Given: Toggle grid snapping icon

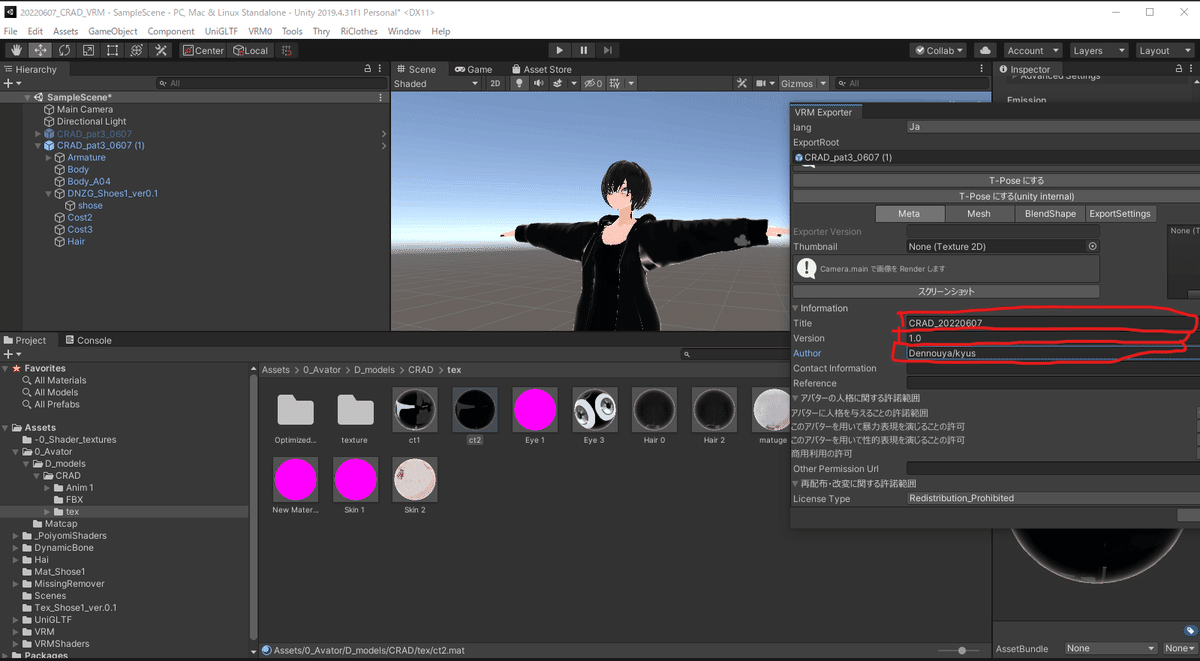Looking at the screenshot, I should tap(288, 50).
